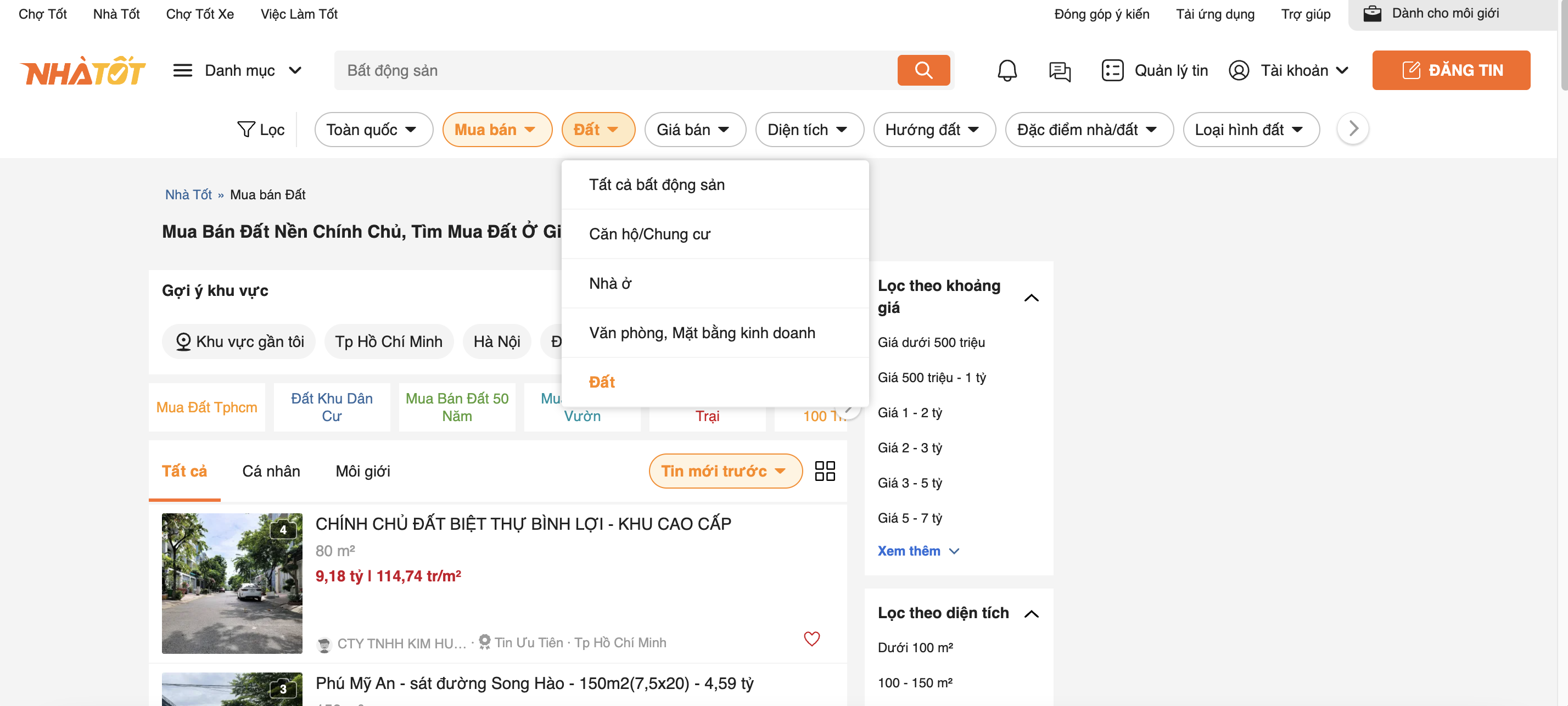
Task: Open Trợ giúp link
Action: pyautogui.click(x=1306, y=13)
